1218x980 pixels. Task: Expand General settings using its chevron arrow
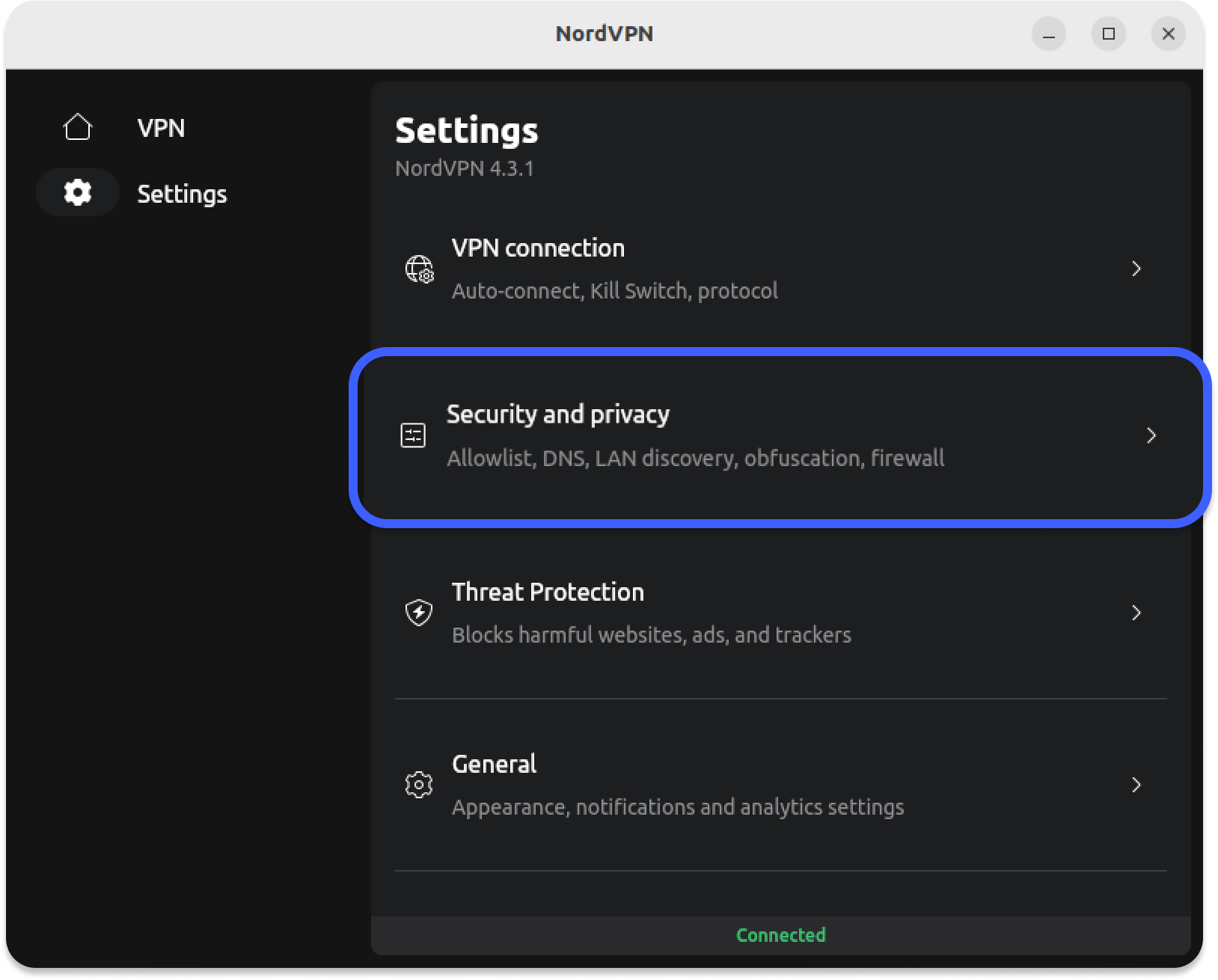[1136, 785]
